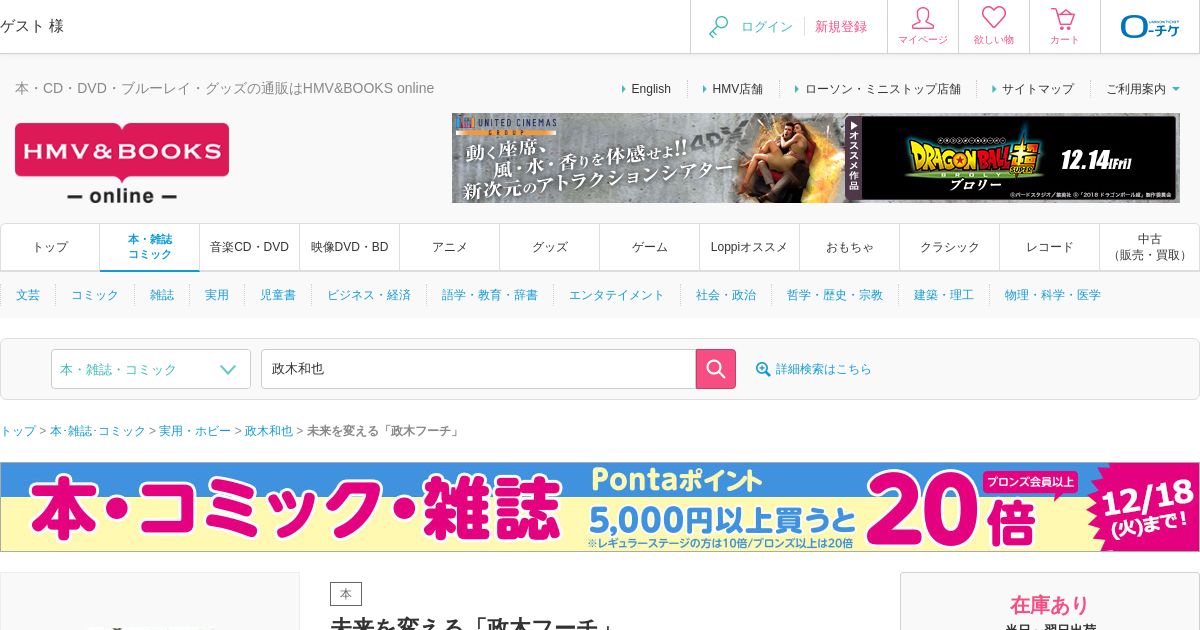
Task: Click the Pontaポイント 20倍 campaign banner
Action: [x=600, y=507]
